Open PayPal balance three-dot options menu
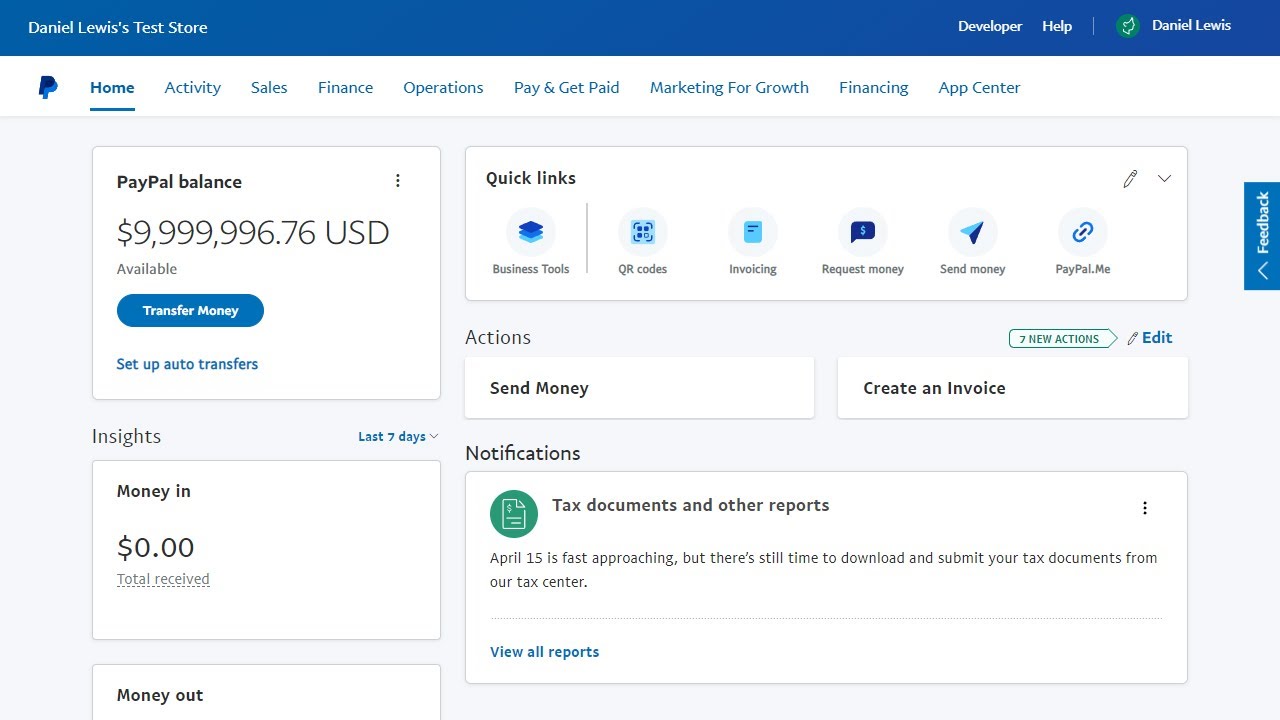1280x720 pixels. 398,181
